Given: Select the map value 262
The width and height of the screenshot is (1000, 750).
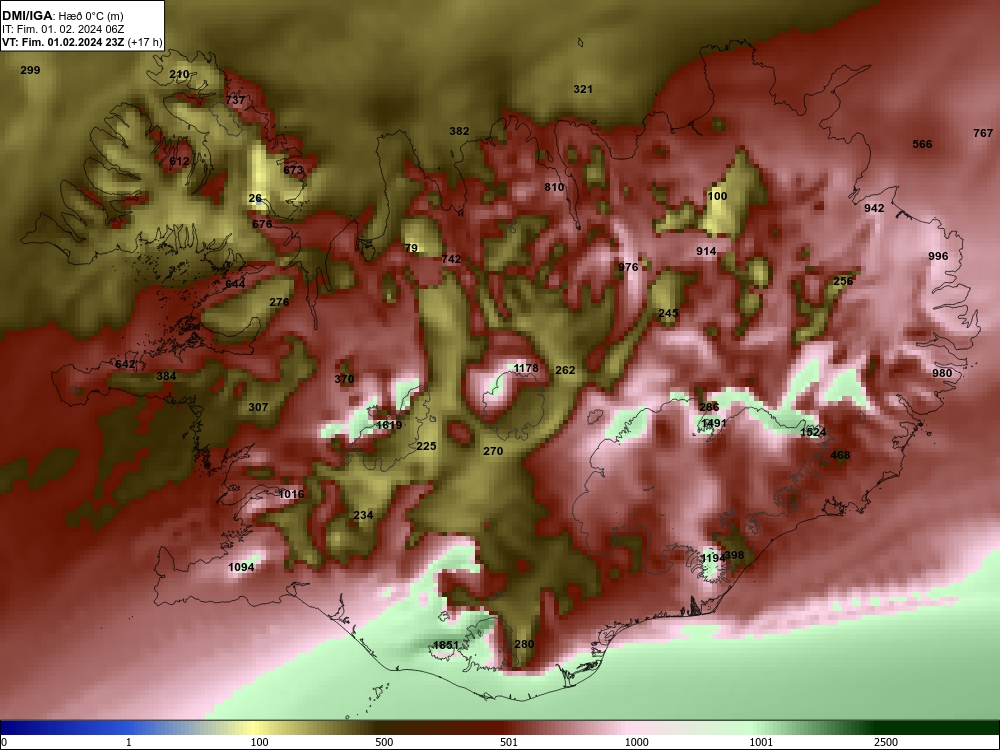Looking at the screenshot, I should tap(566, 371).
